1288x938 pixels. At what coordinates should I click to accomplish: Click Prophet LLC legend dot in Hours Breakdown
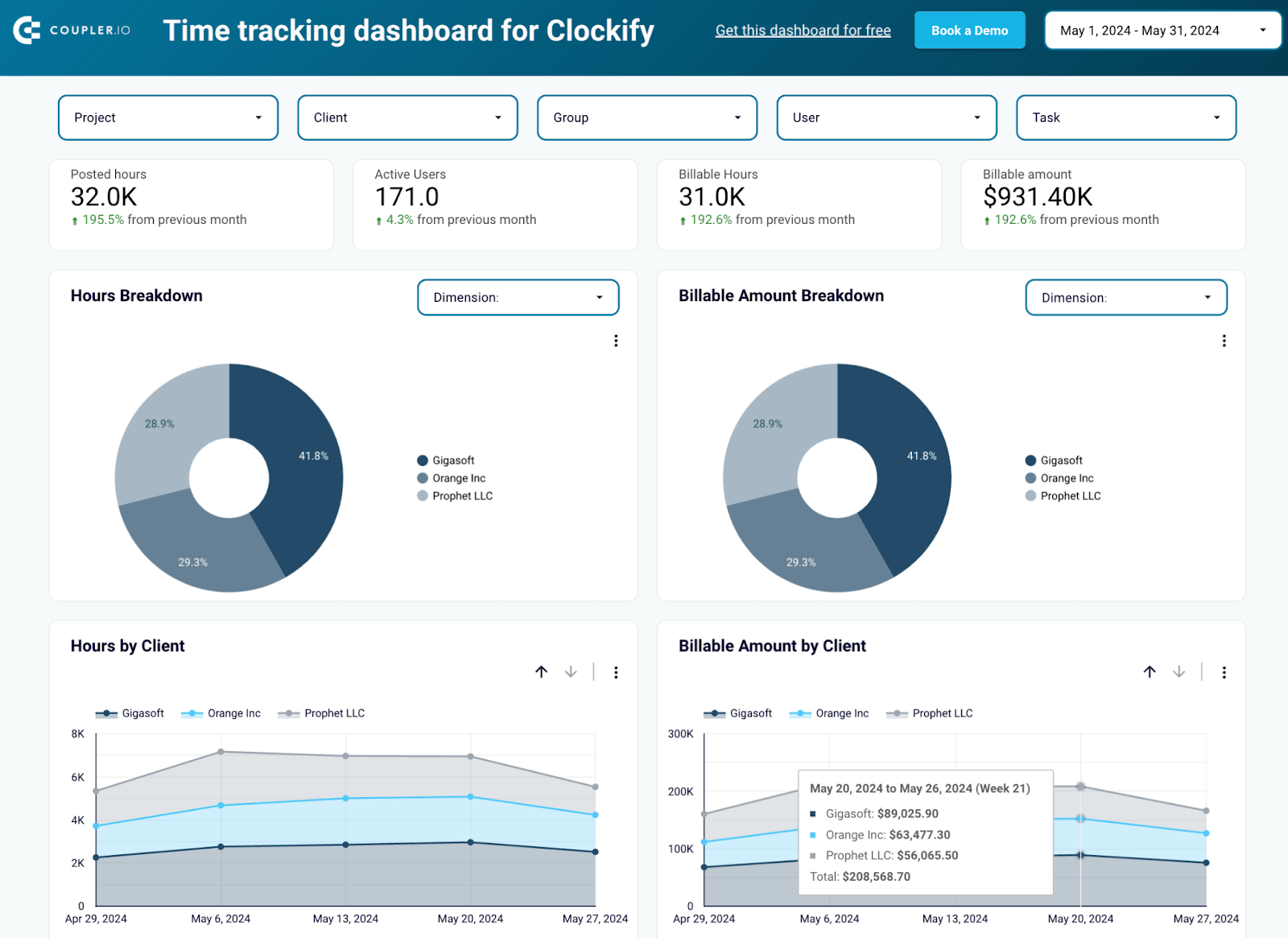pyautogui.click(x=423, y=496)
